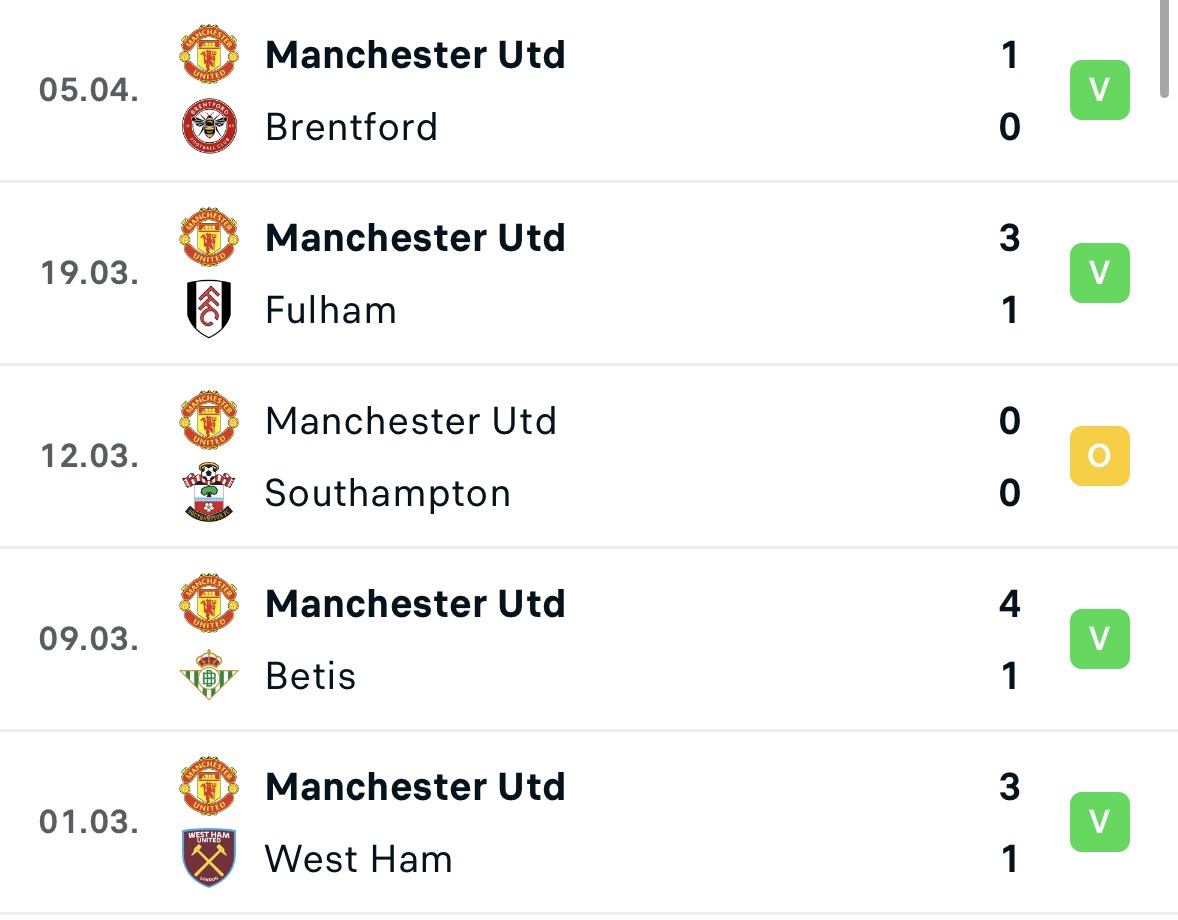
Task: Click yellow O badge for Southampton match
Action: [x=1099, y=456]
